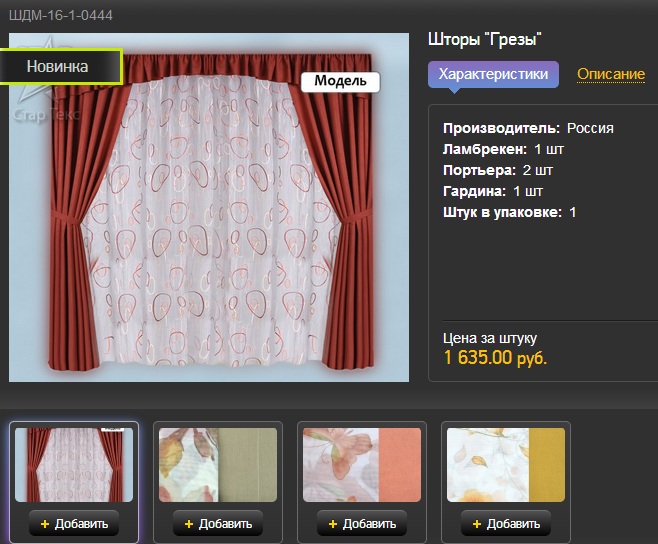This screenshot has height=544, width=658.
Task: Select the olive green fabric thumbnail
Action: [x=218, y=465]
